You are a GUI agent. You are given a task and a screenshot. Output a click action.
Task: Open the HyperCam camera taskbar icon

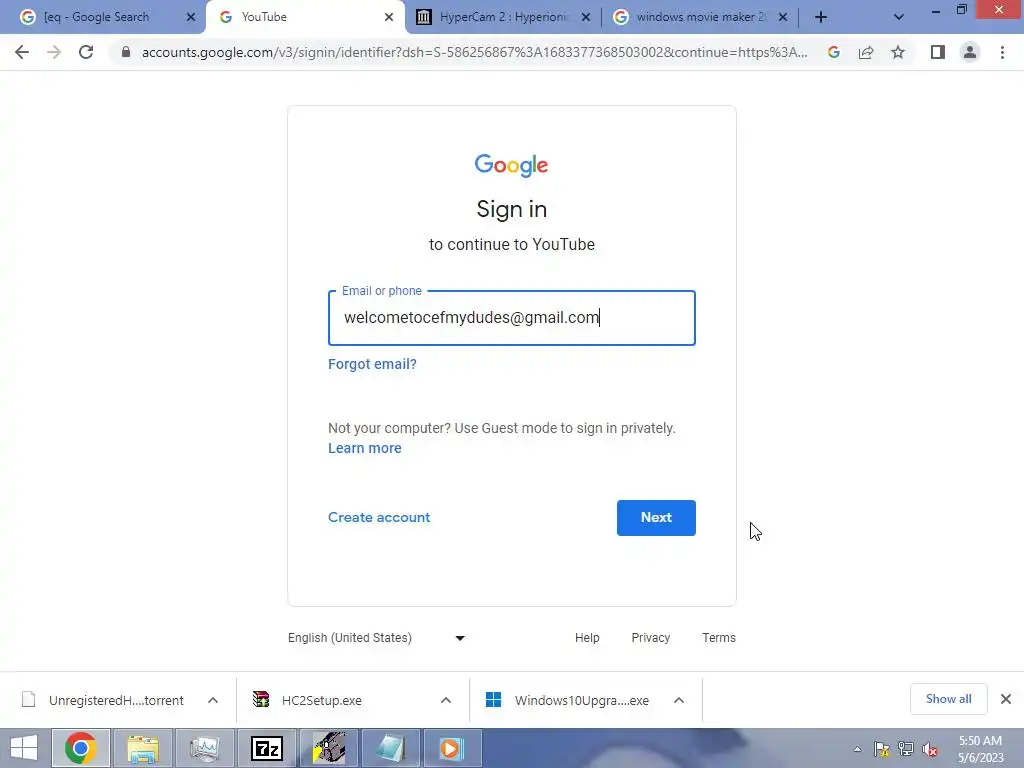coord(328,748)
